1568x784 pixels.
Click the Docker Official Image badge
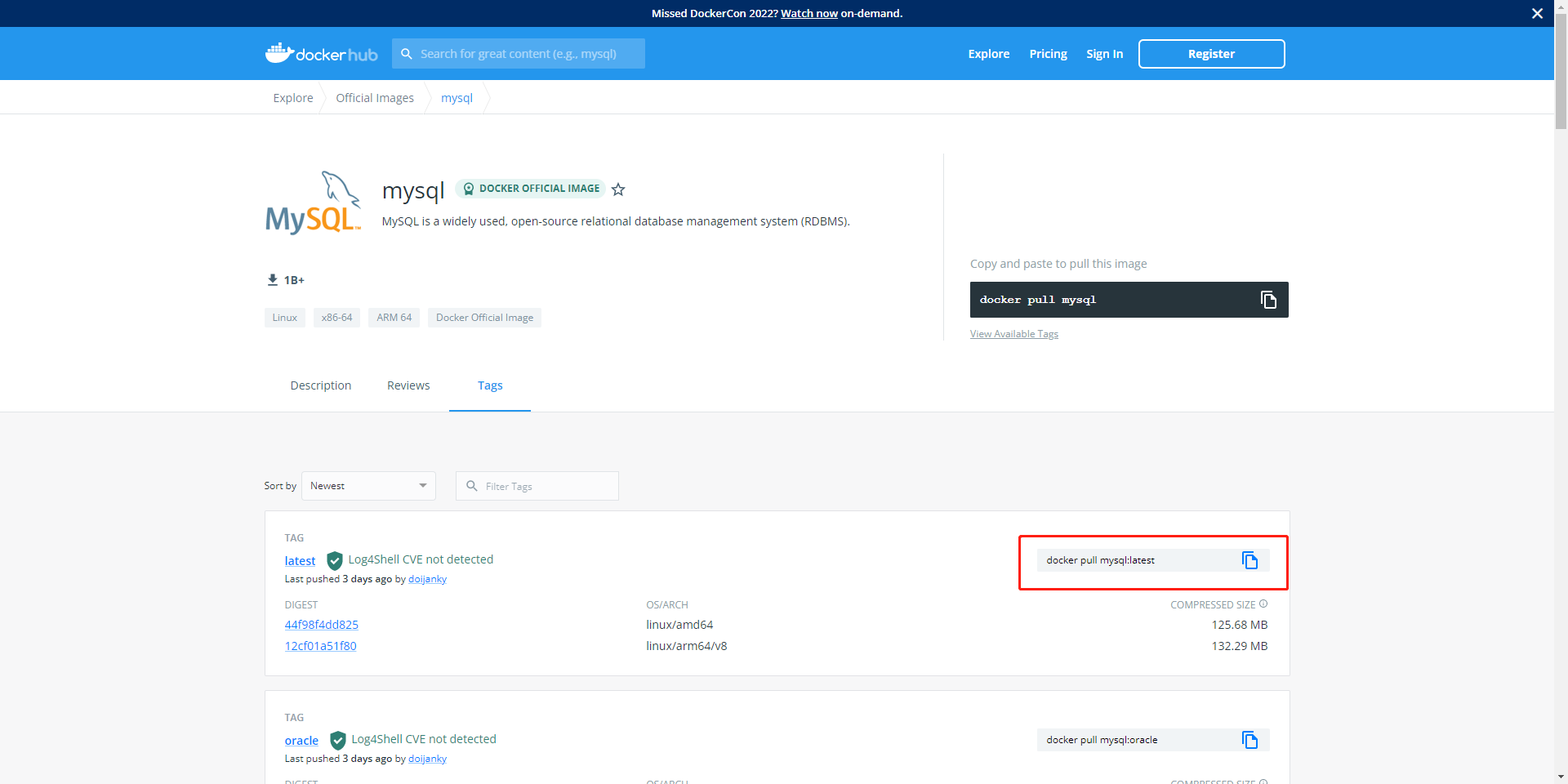click(x=531, y=189)
